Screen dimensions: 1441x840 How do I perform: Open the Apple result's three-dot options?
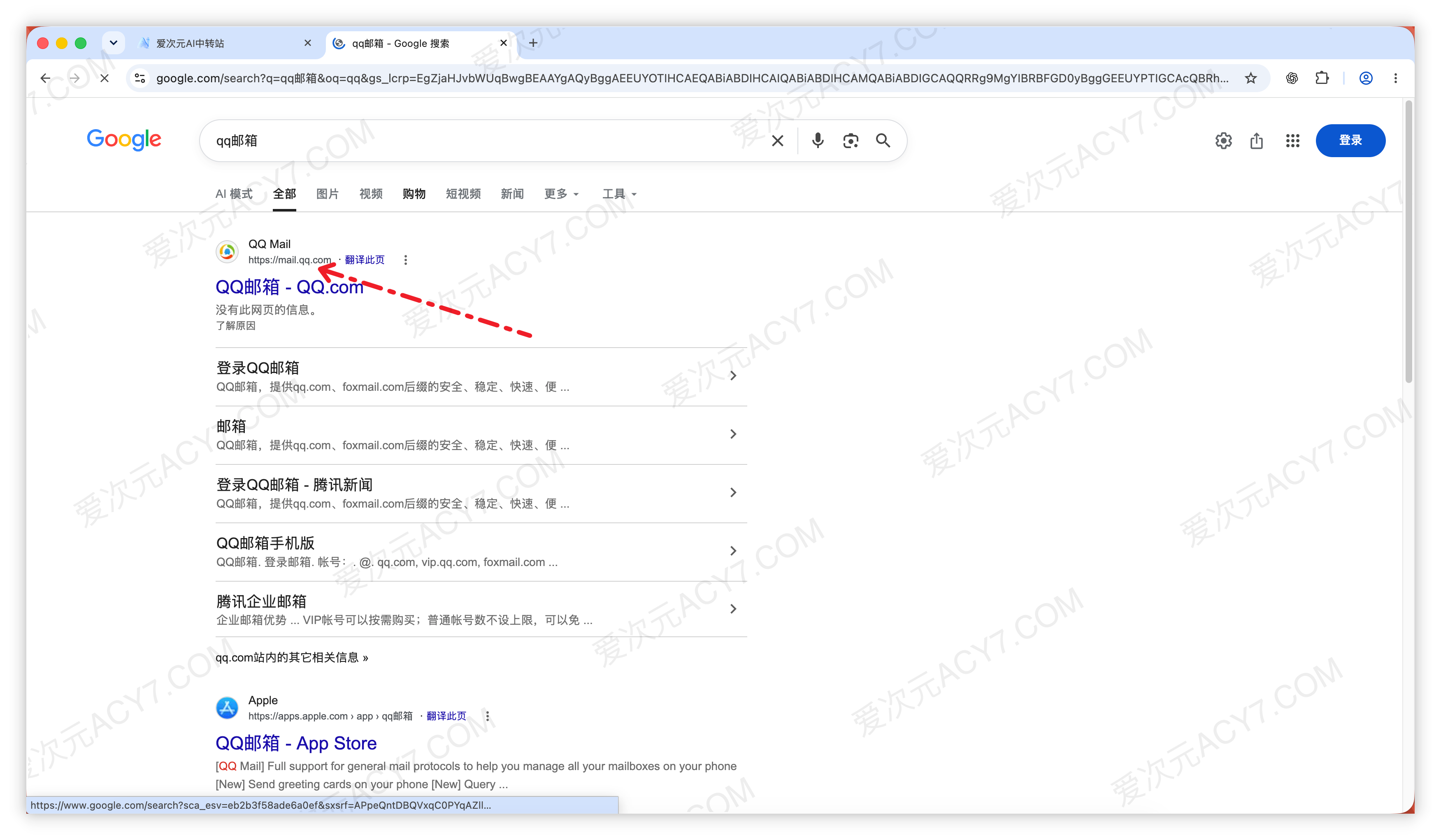(487, 717)
